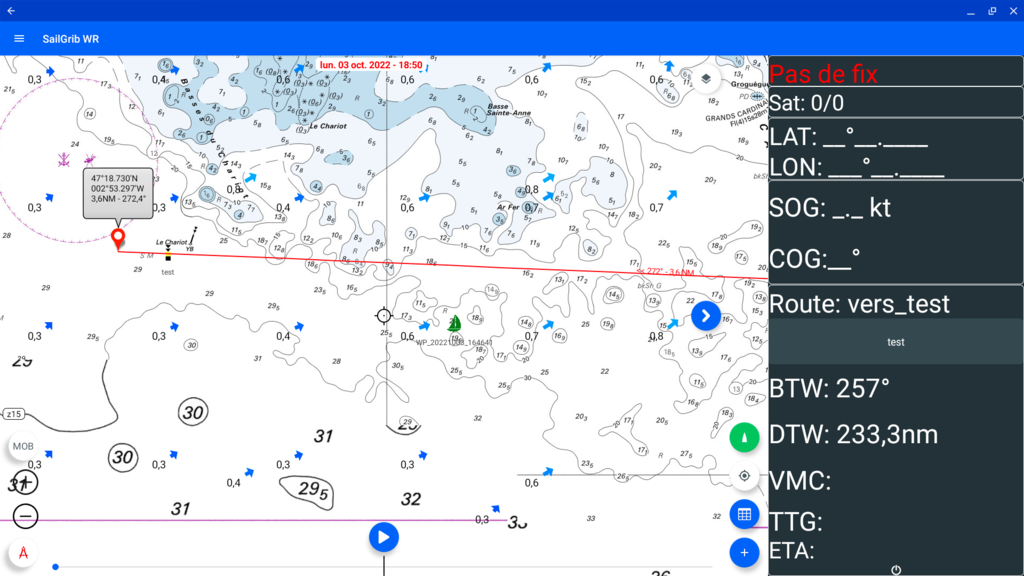Click the WP_2022 waypoint label
This screenshot has height=576, width=1024.
(x=454, y=342)
